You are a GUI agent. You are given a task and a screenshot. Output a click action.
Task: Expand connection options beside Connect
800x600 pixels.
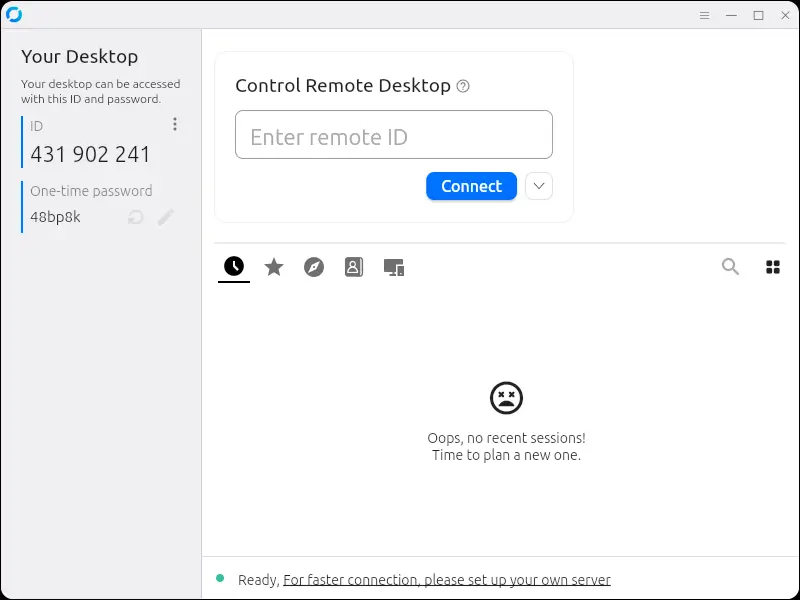click(538, 186)
